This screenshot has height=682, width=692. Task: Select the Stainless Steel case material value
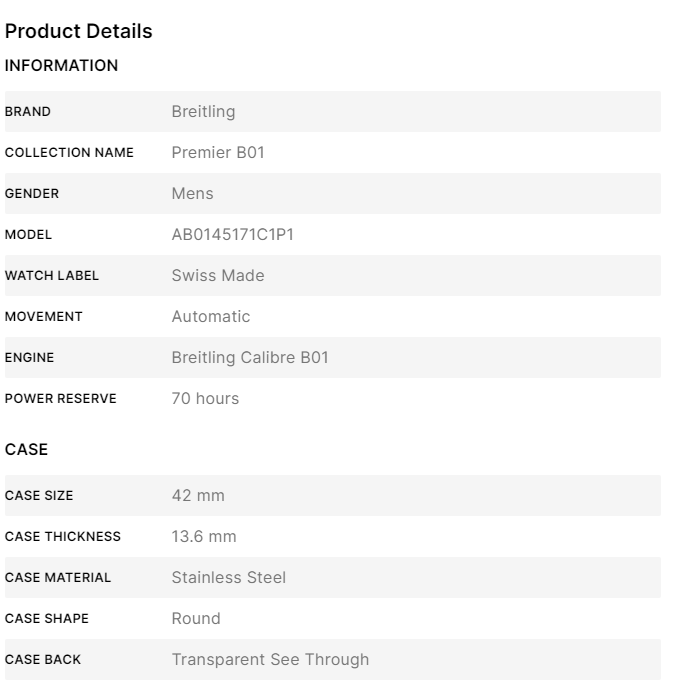(228, 578)
